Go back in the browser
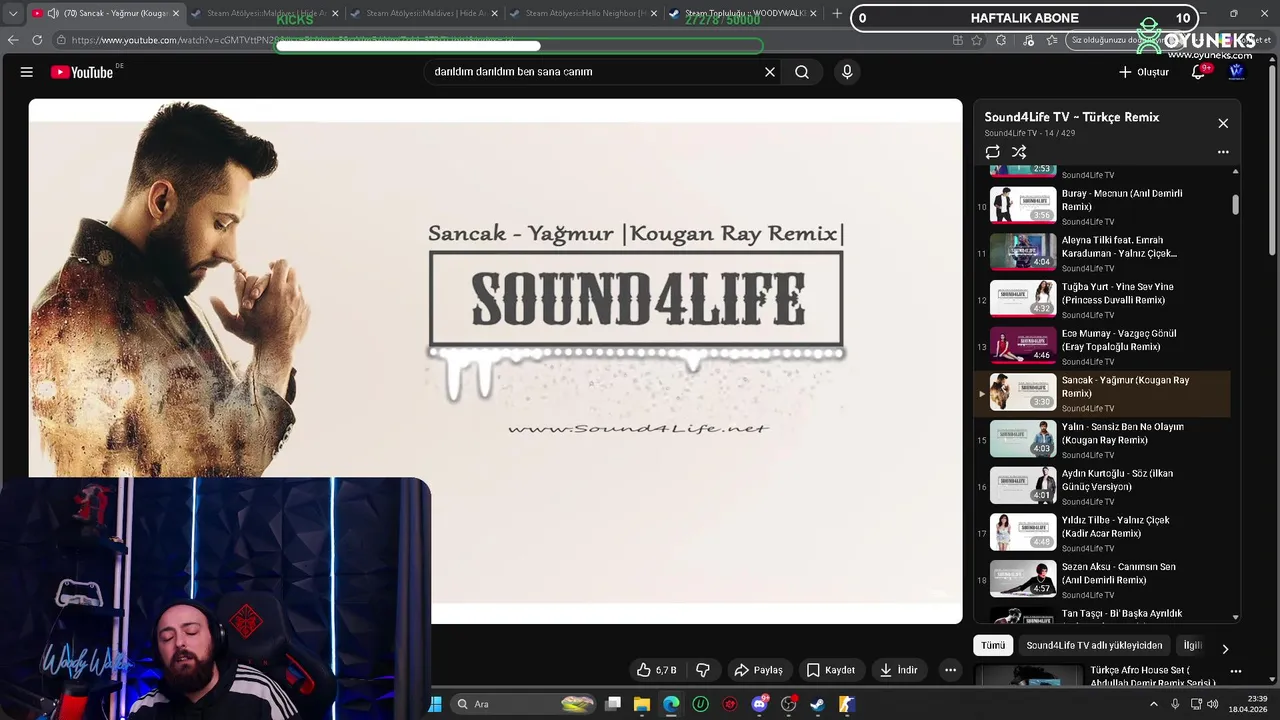 pos(13,40)
